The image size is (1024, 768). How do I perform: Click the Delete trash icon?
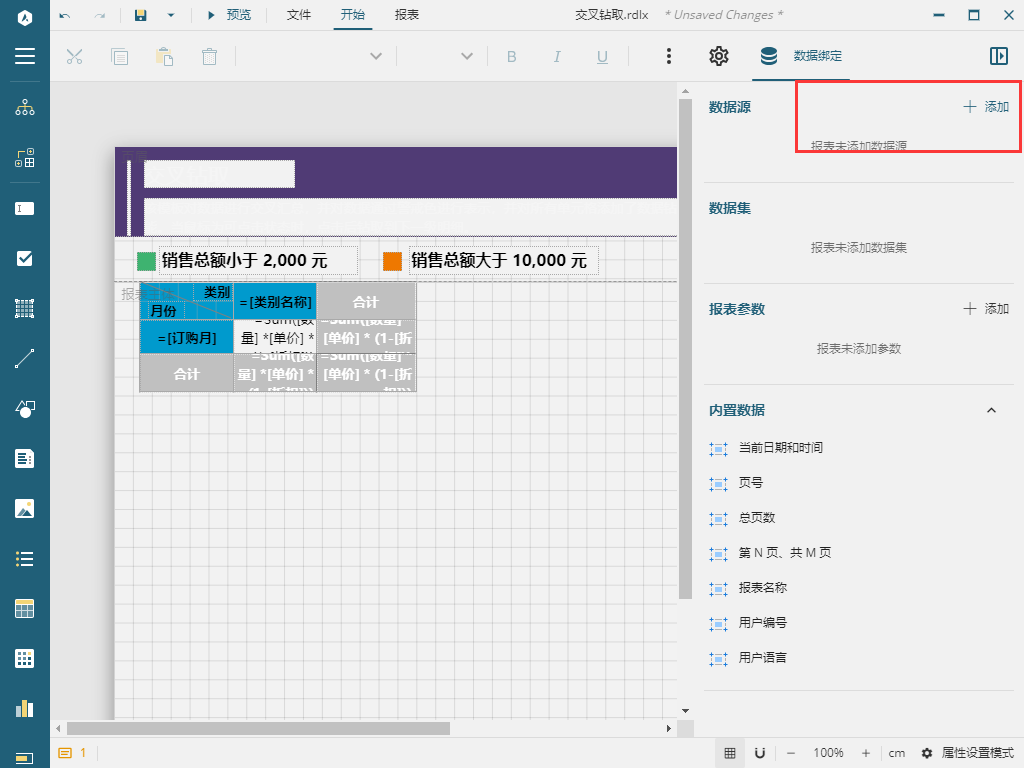[x=209, y=57]
